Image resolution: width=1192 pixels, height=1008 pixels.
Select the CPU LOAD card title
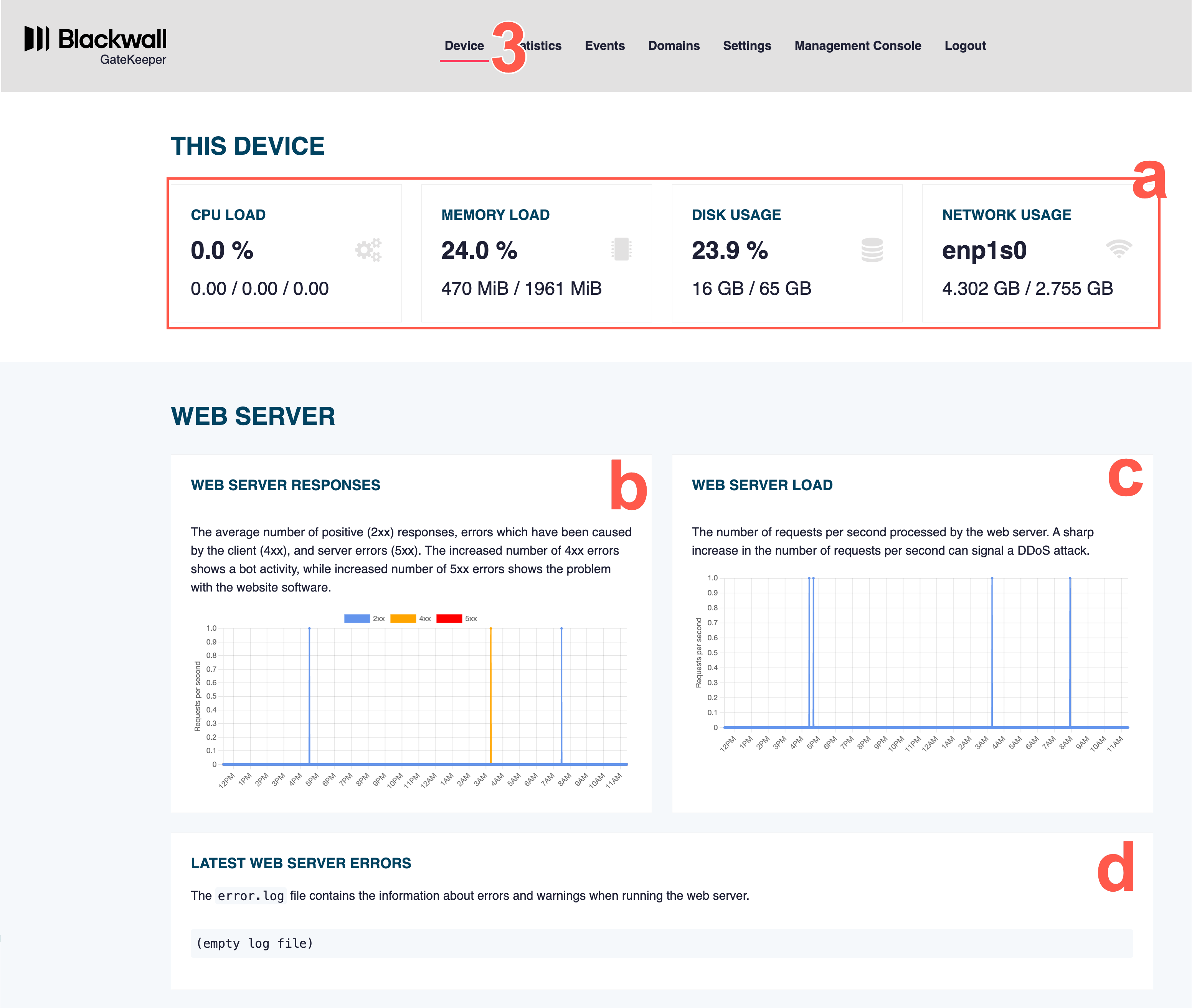click(x=228, y=215)
